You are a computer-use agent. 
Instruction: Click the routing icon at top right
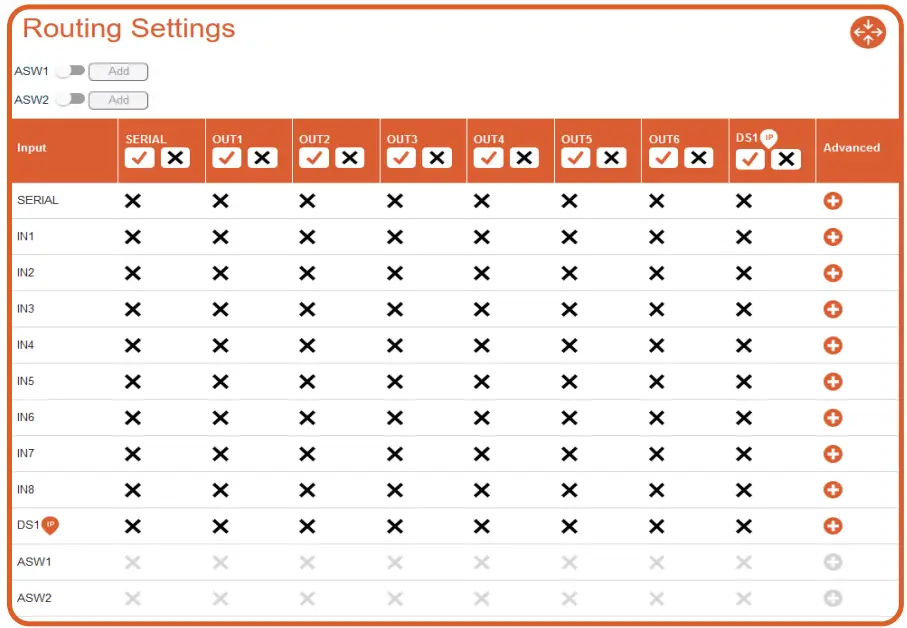tap(867, 33)
